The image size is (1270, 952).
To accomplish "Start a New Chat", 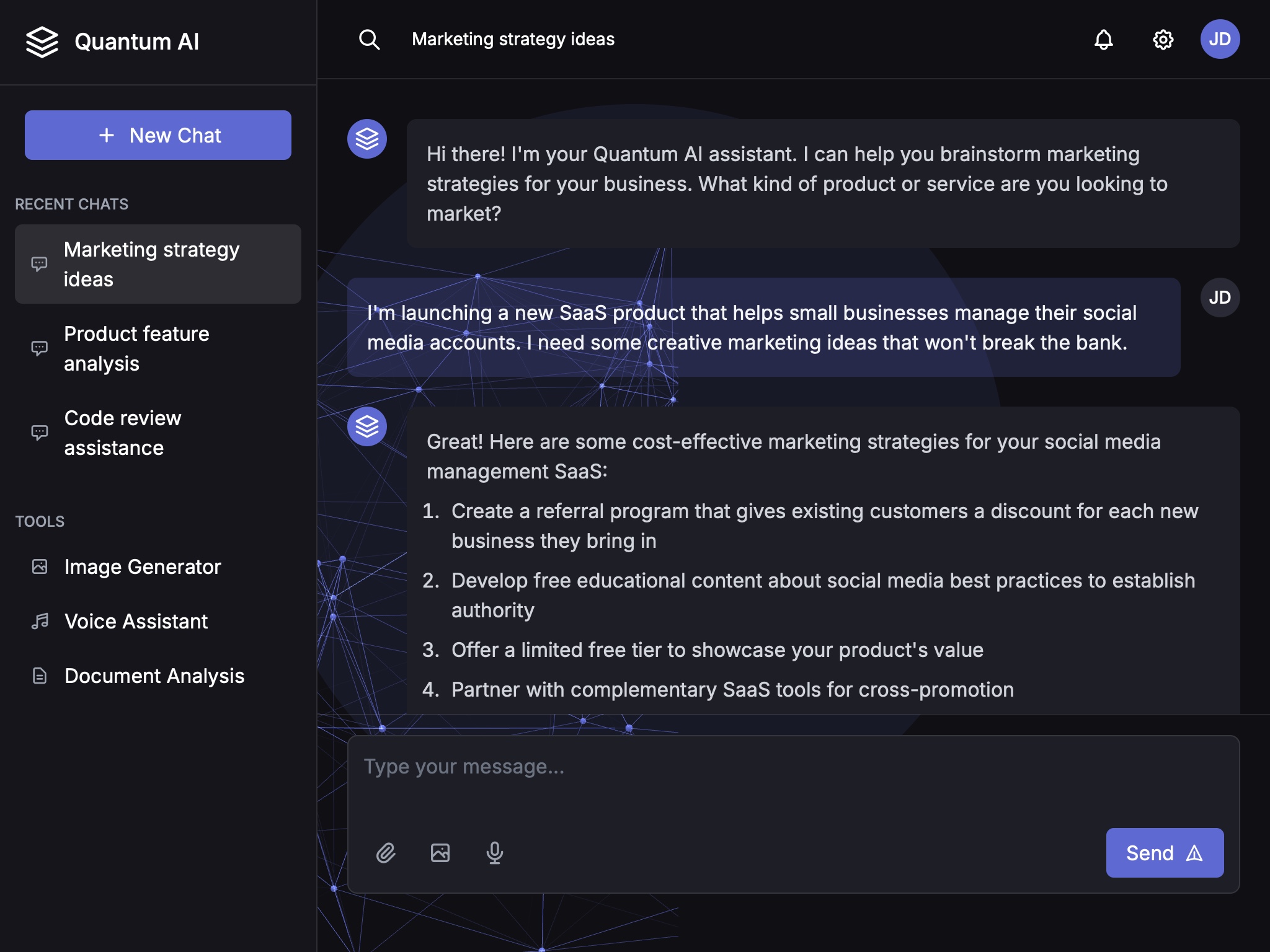I will coord(158,134).
